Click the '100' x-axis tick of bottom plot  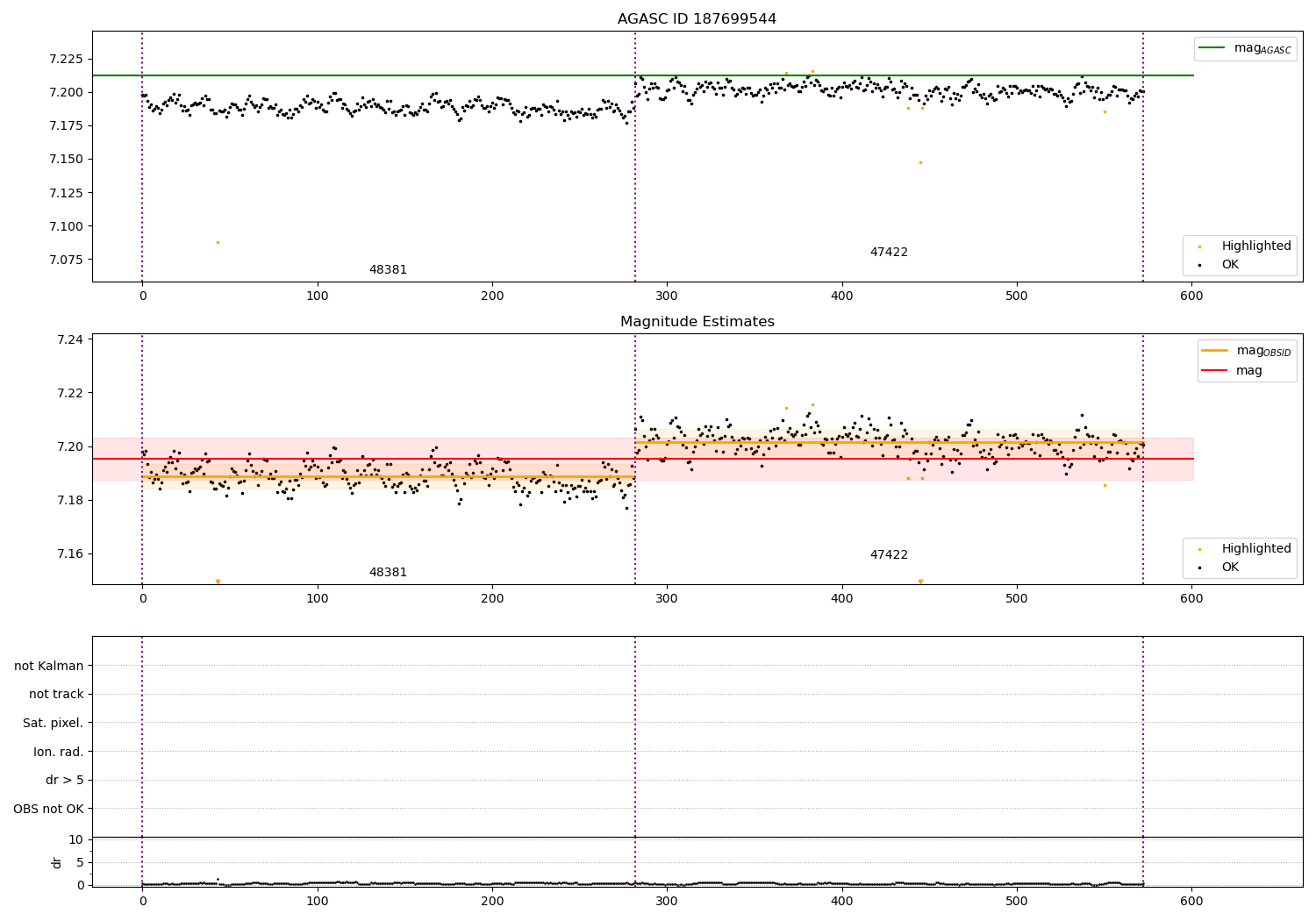point(318,901)
